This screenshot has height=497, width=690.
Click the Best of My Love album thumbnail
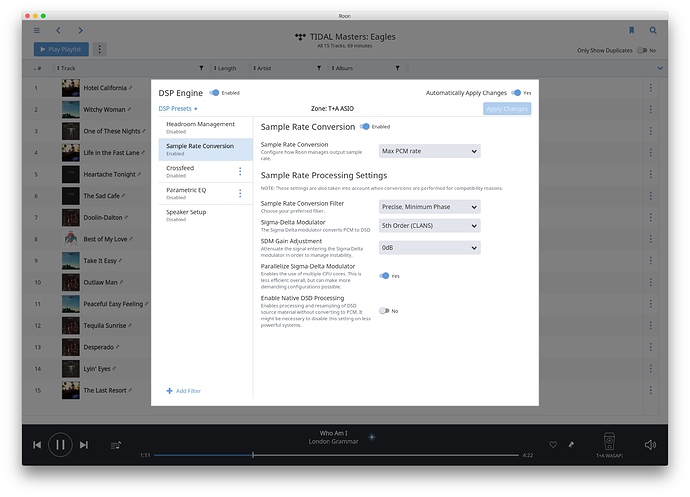71,239
